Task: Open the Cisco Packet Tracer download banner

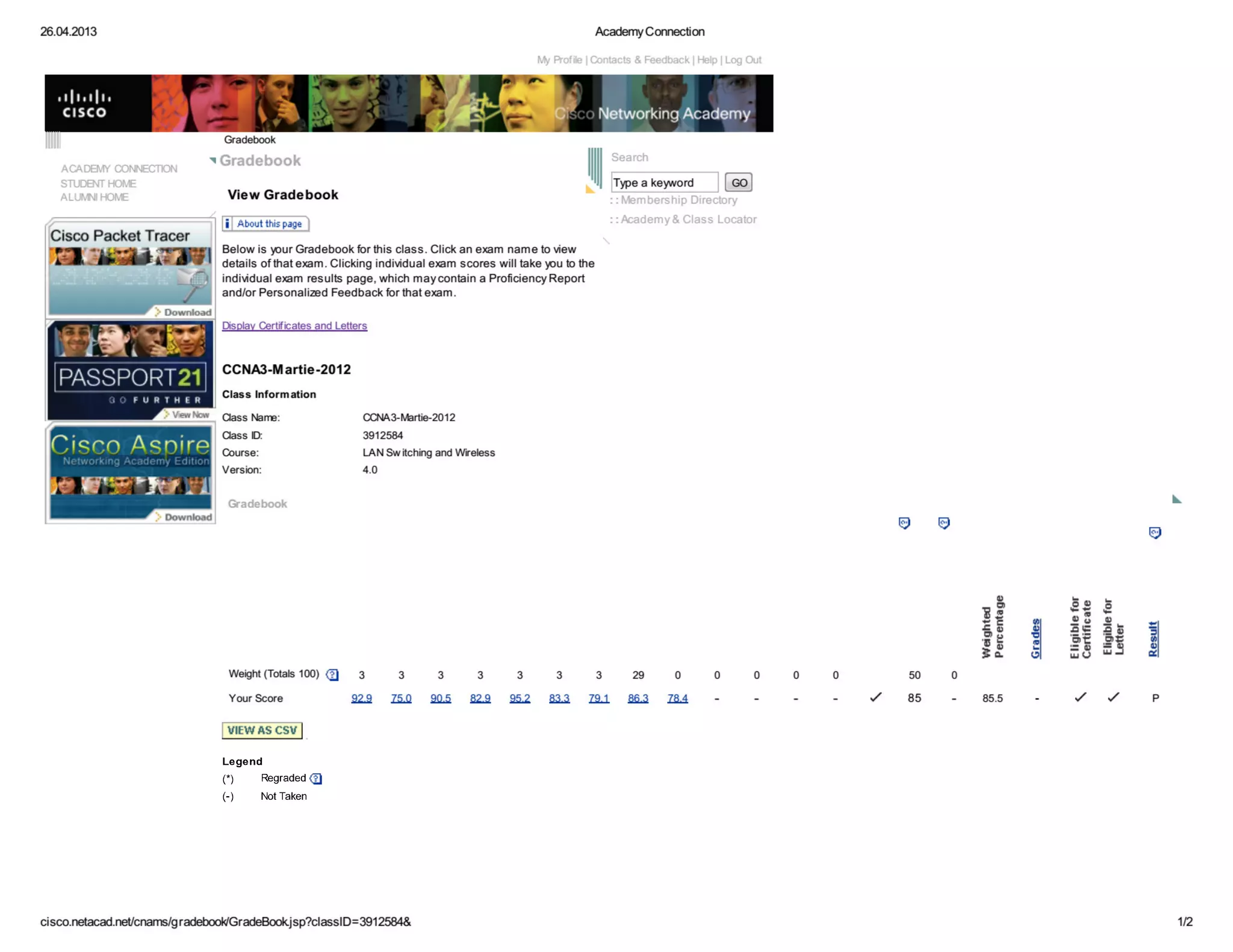Action: click(130, 268)
